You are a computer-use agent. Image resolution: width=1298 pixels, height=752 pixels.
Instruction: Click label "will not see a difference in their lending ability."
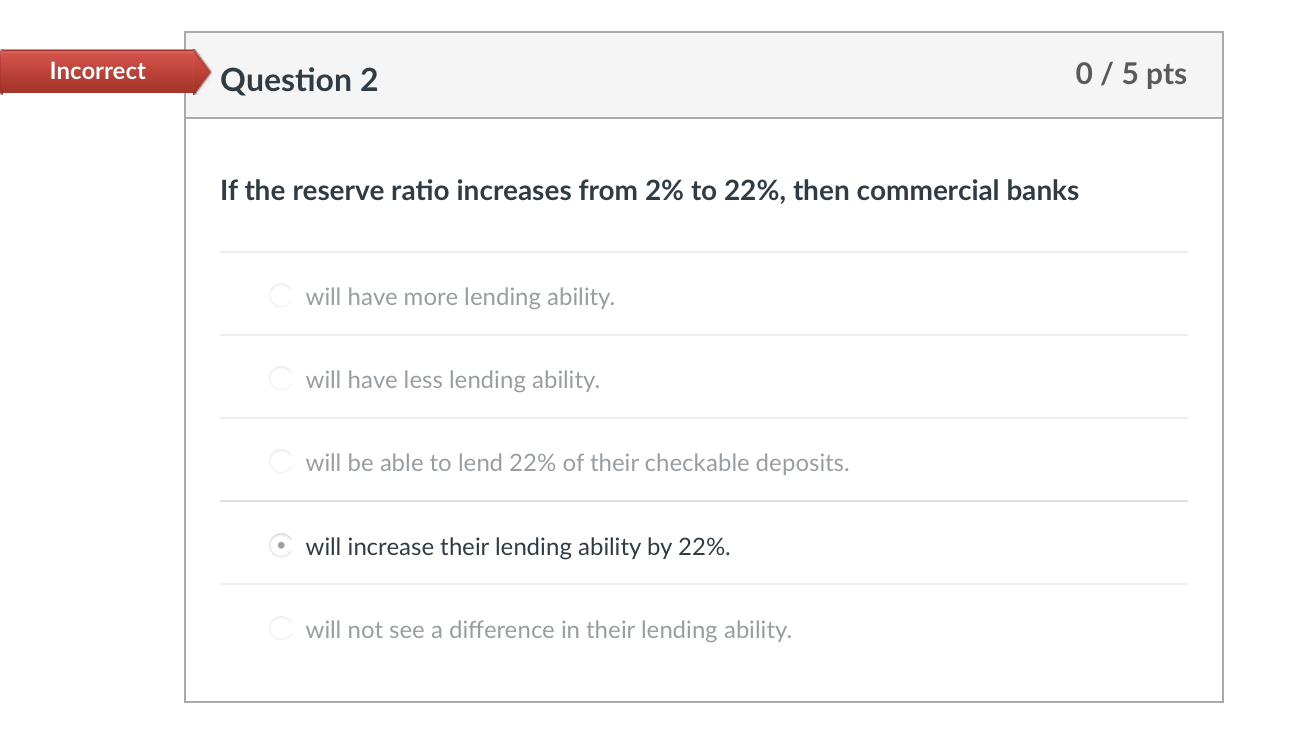pyautogui.click(x=548, y=630)
